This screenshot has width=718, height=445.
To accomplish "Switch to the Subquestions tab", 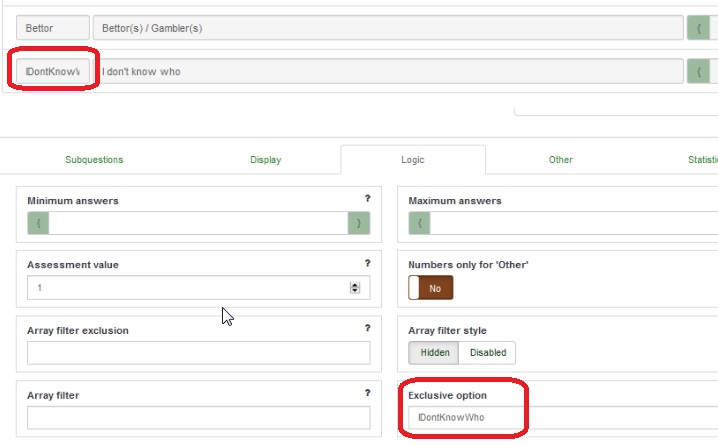I will (x=94, y=160).
